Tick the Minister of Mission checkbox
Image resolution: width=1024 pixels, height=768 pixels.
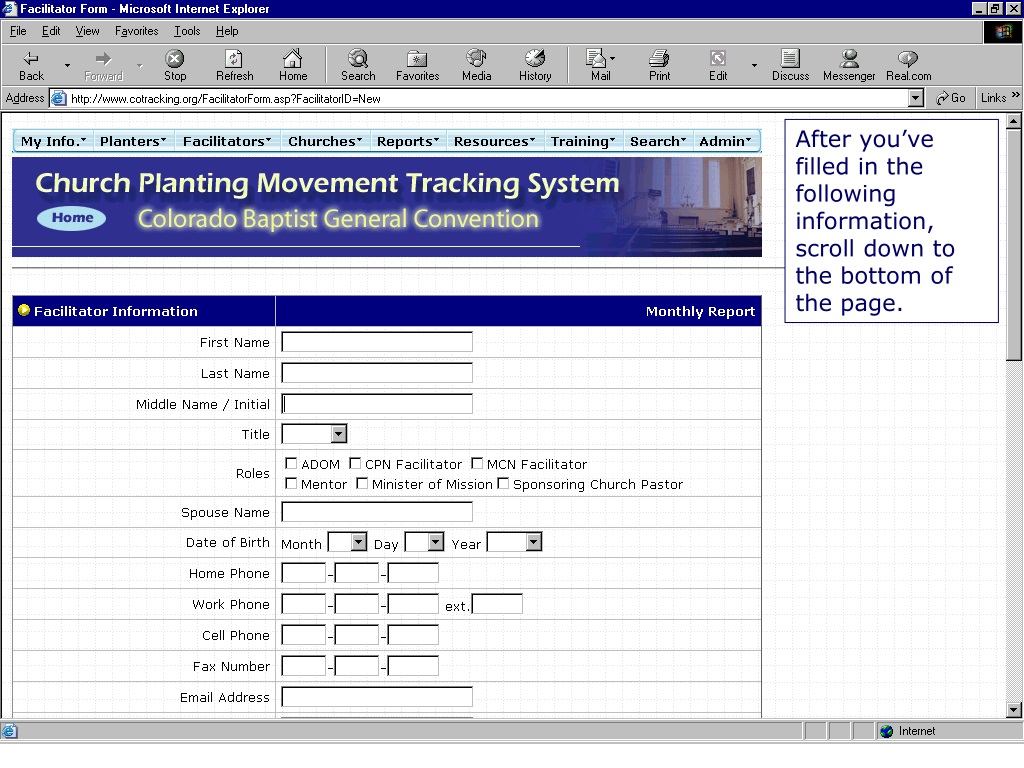pyautogui.click(x=362, y=483)
